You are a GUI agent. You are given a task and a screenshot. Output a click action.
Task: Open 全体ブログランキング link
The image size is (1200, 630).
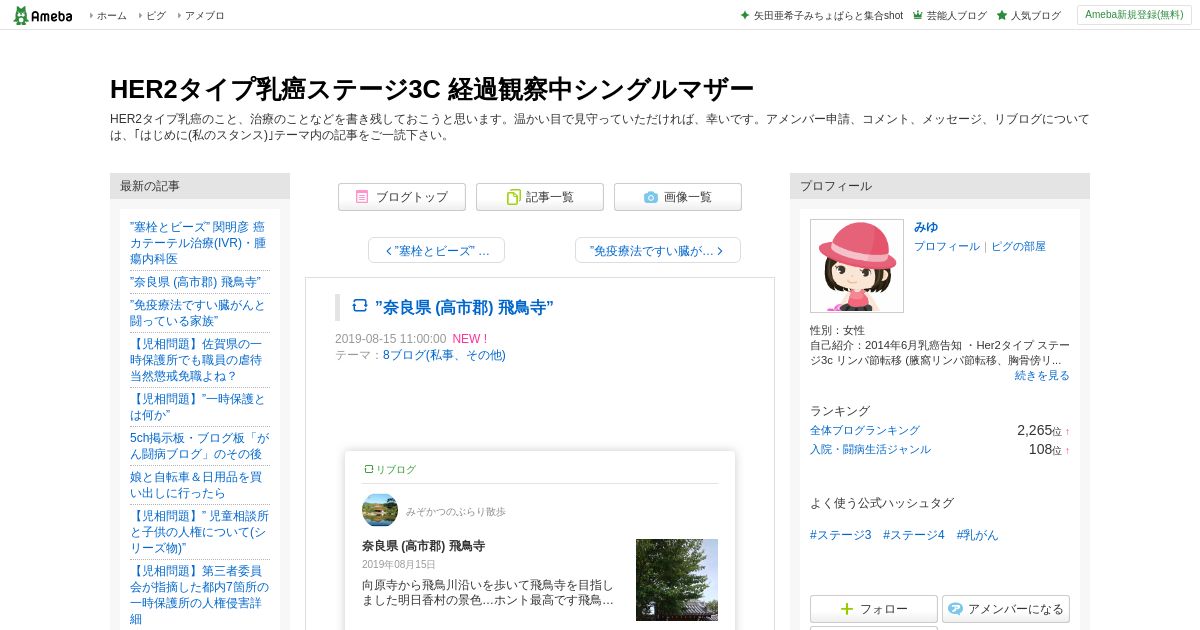(865, 430)
